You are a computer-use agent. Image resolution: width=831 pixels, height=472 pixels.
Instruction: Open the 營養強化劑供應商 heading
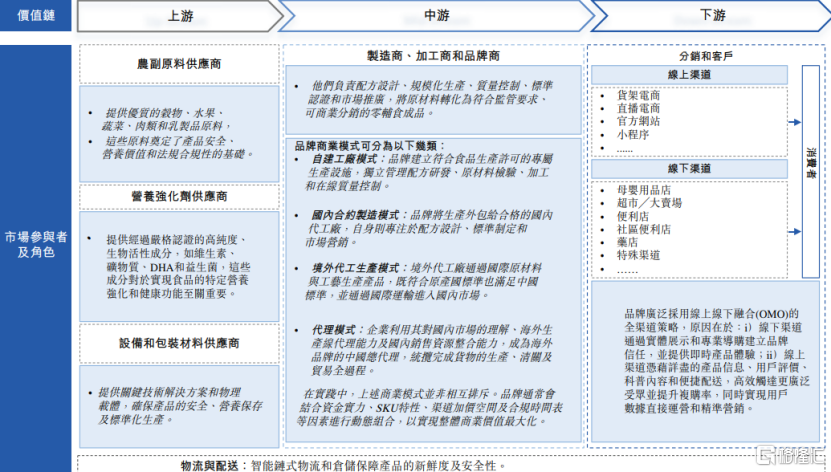tap(179, 196)
